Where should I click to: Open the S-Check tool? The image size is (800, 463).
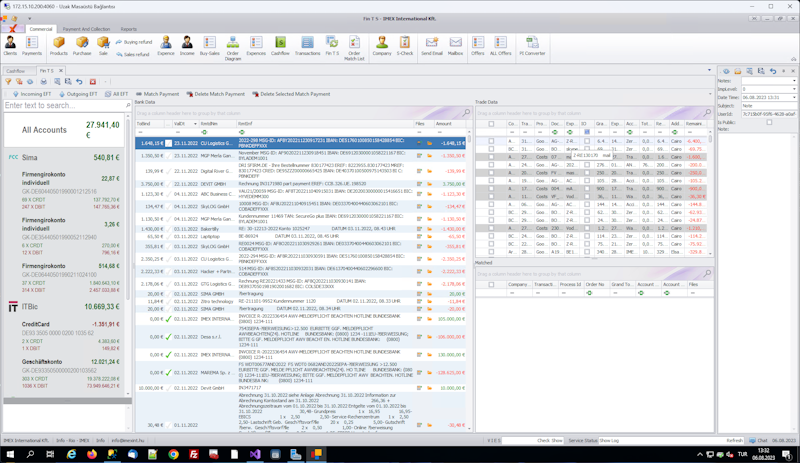(405, 45)
